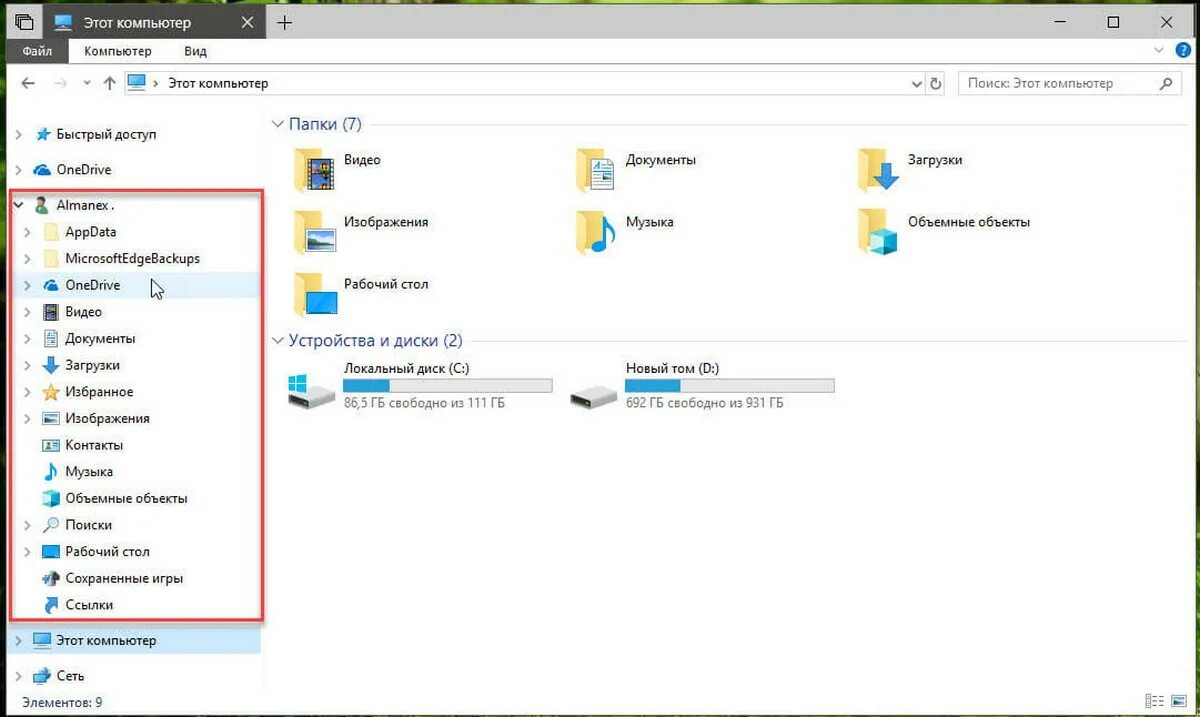Expand Быстрый доступ in navigation pane
Viewport: 1200px width, 717px height.
click(19, 134)
